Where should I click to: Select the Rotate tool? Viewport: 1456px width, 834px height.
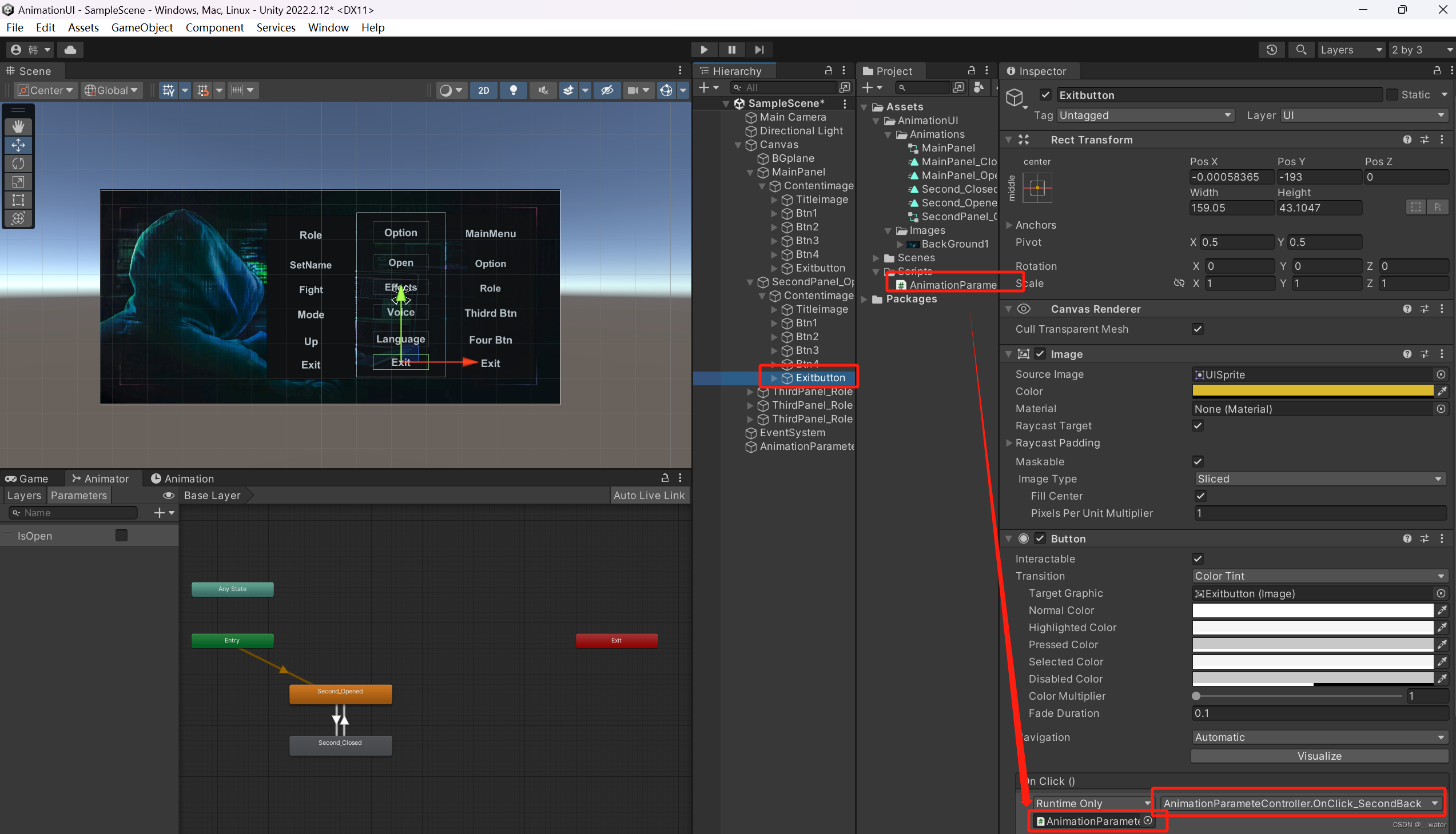point(18,163)
